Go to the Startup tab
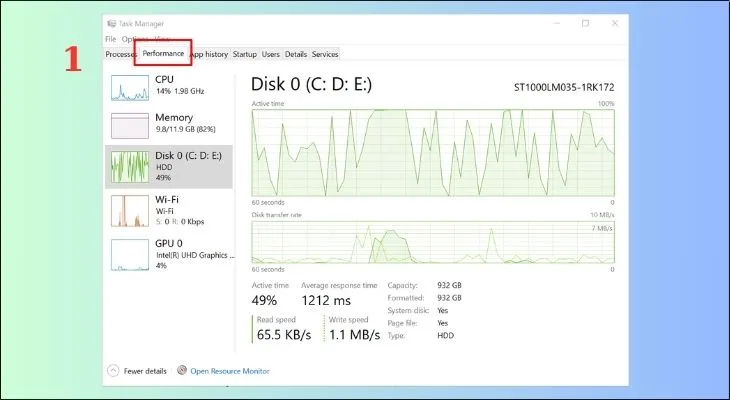The image size is (730, 400). (245, 54)
